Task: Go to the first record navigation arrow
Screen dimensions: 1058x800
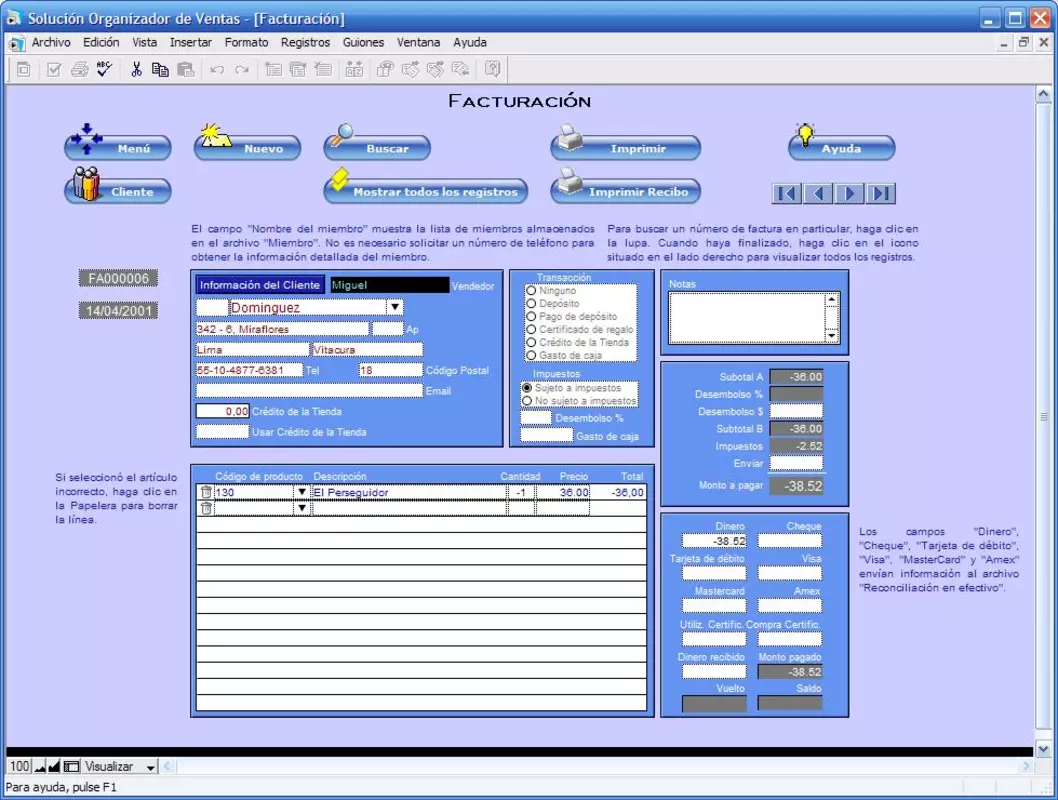Action: click(786, 194)
